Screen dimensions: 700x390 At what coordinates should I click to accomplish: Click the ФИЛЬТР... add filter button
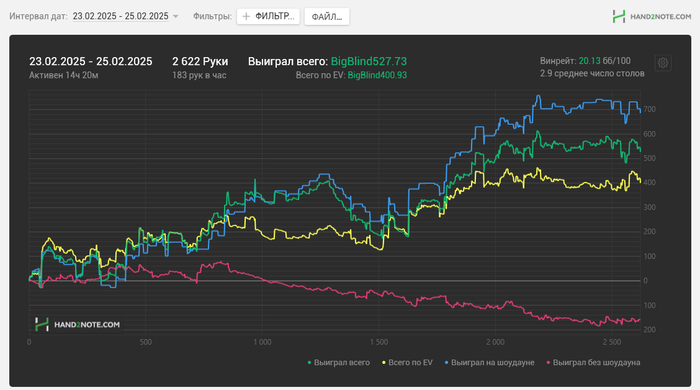(x=268, y=17)
